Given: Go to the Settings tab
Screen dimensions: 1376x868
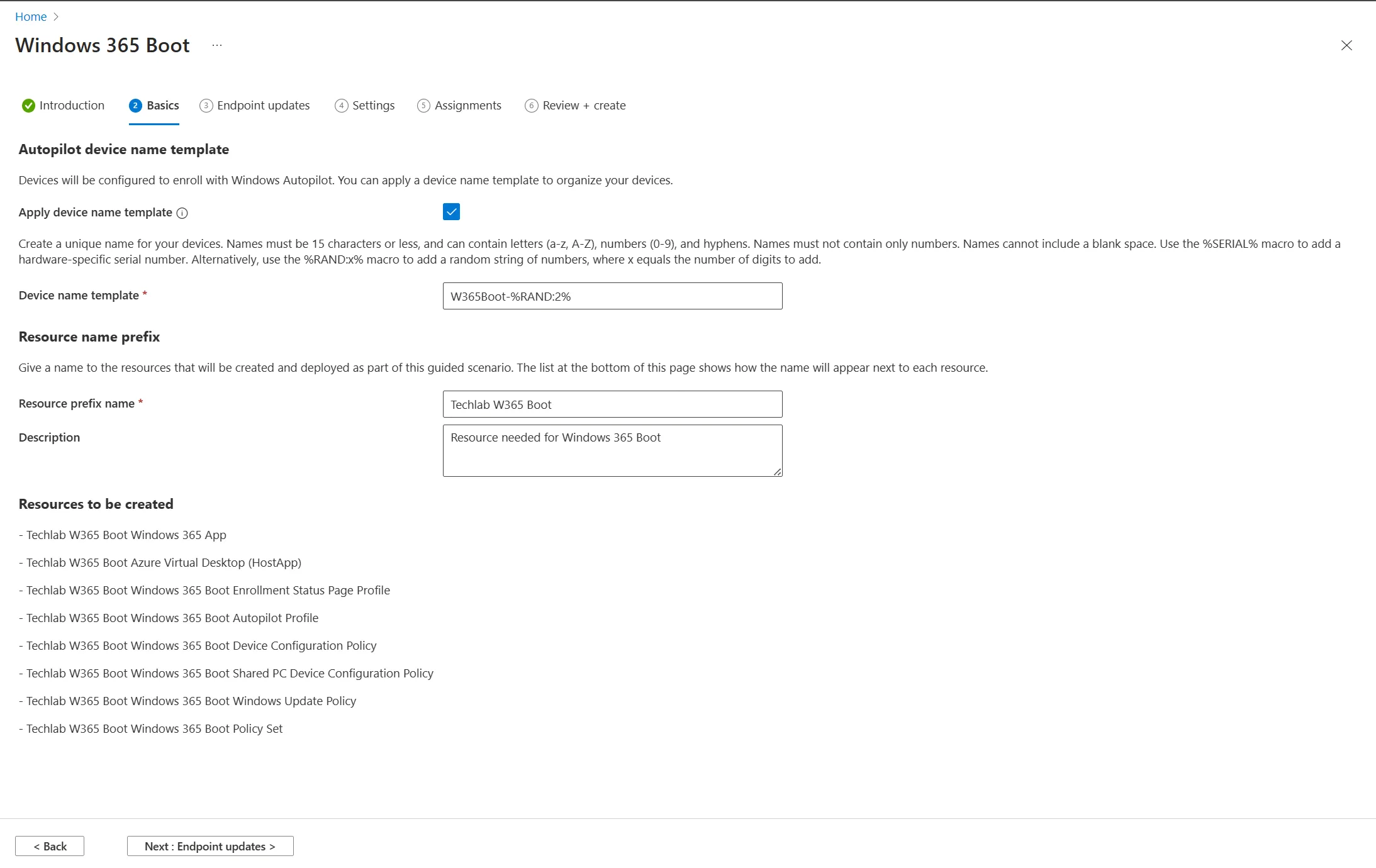Looking at the screenshot, I should (x=373, y=106).
